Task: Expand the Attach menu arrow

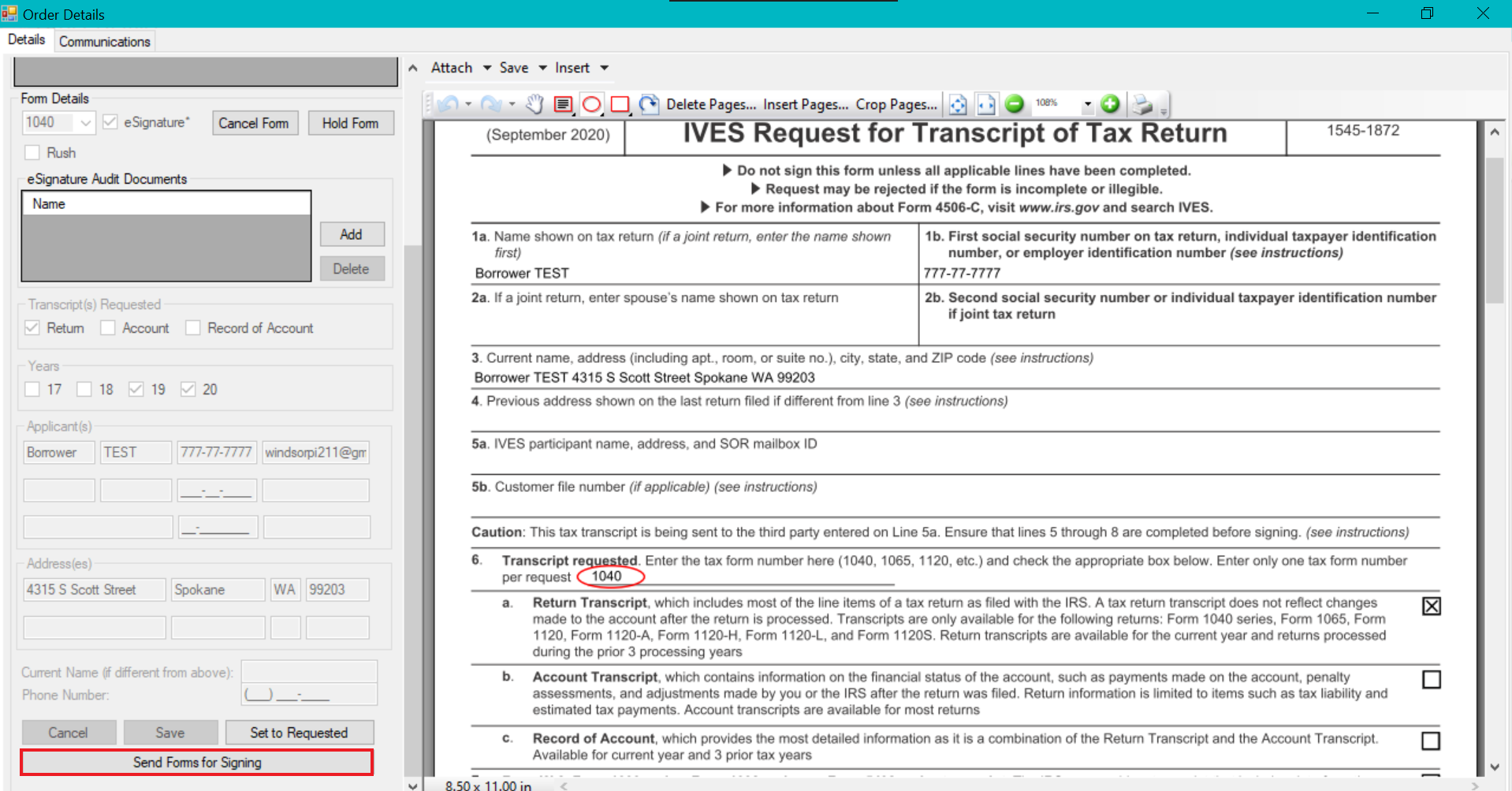Action: point(487,68)
